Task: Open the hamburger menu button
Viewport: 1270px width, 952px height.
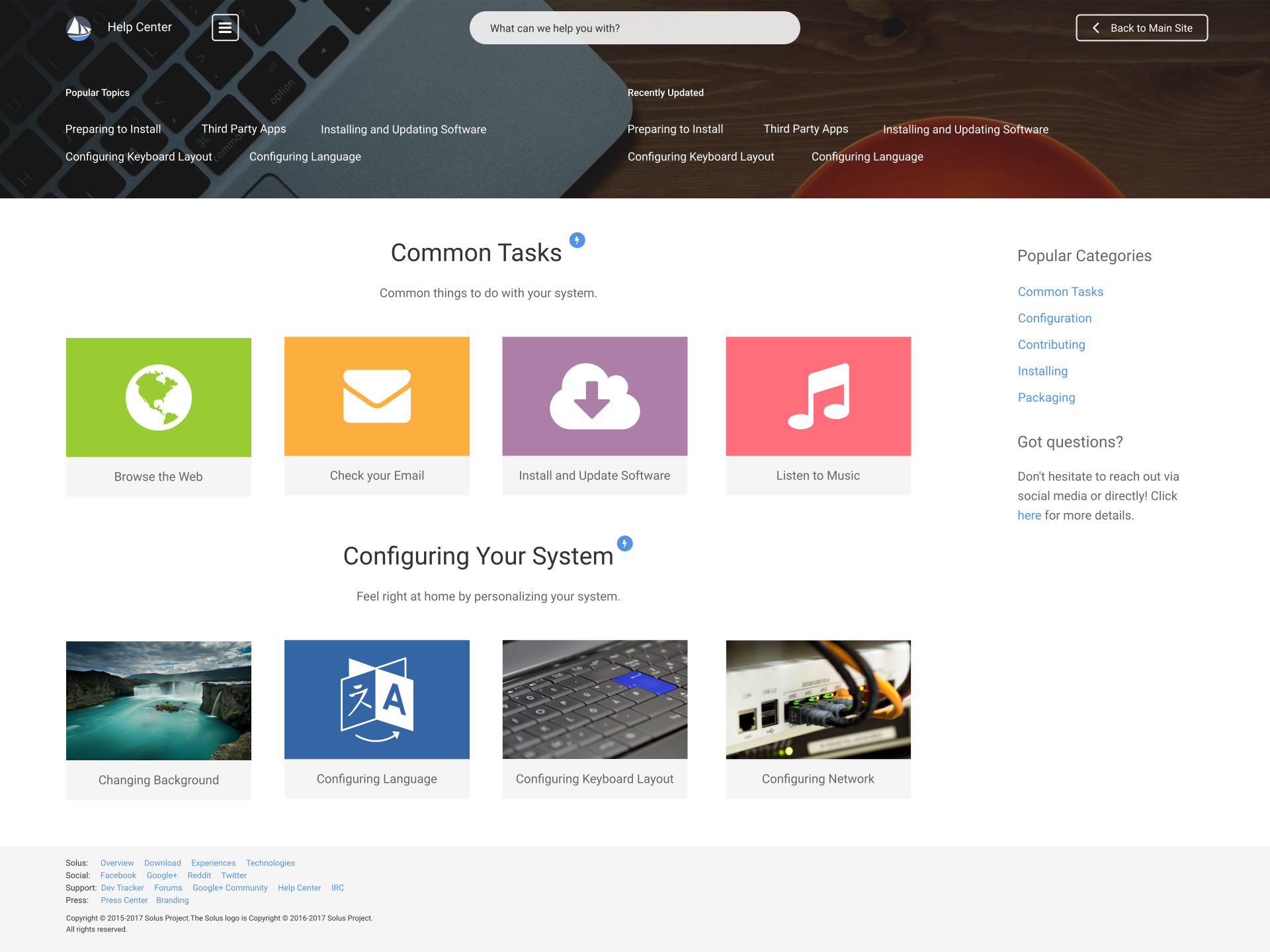Action: click(x=225, y=28)
